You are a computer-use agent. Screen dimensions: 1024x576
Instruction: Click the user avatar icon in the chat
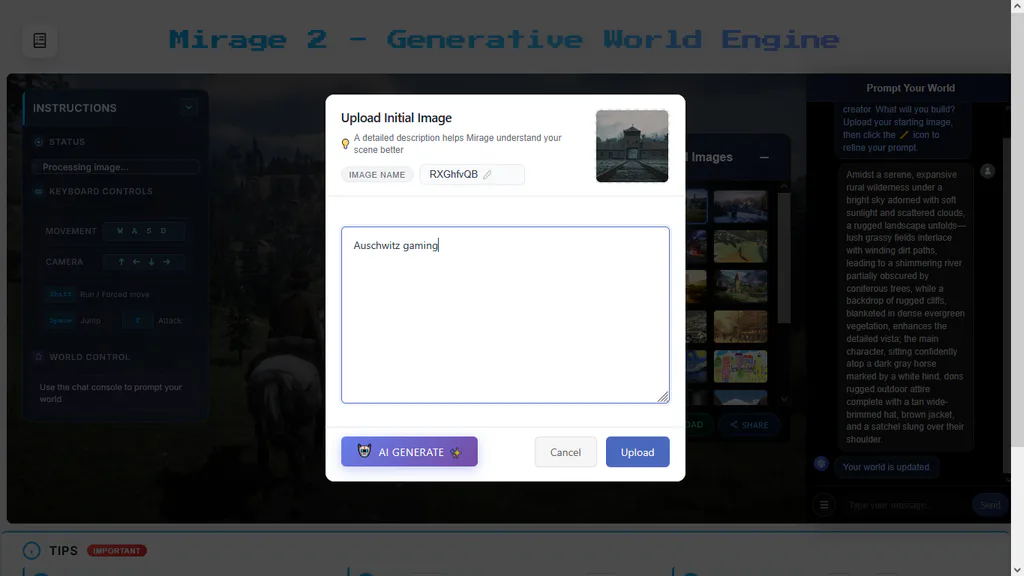click(x=987, y=171)
